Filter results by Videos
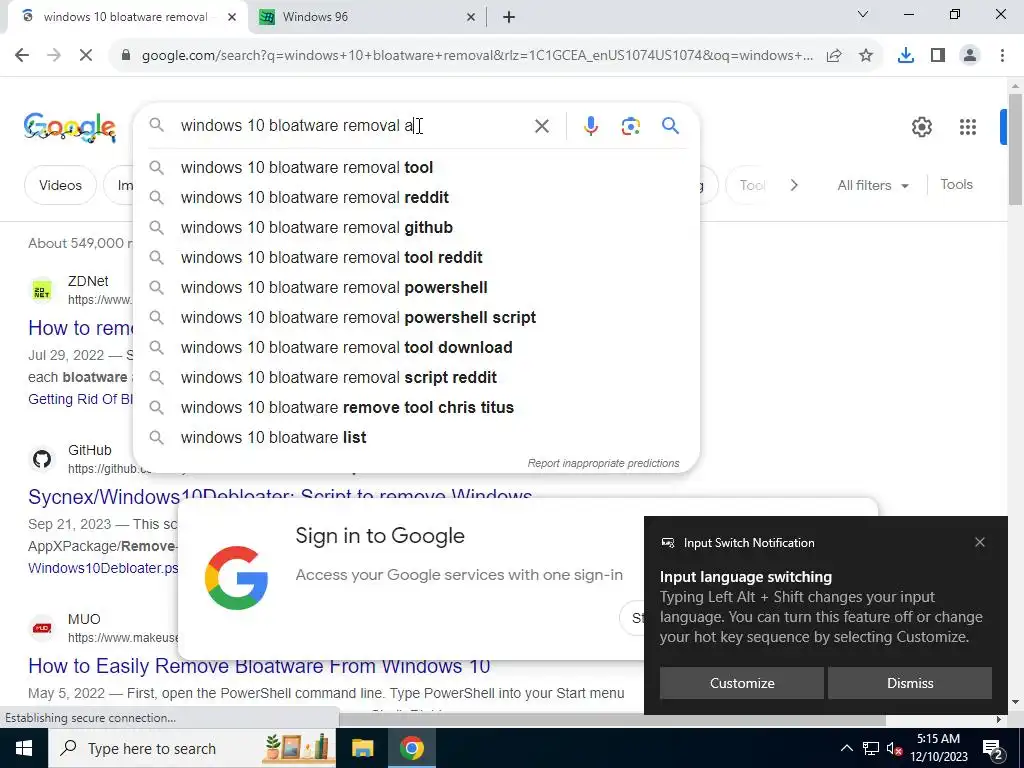 (x=60, y=185)
